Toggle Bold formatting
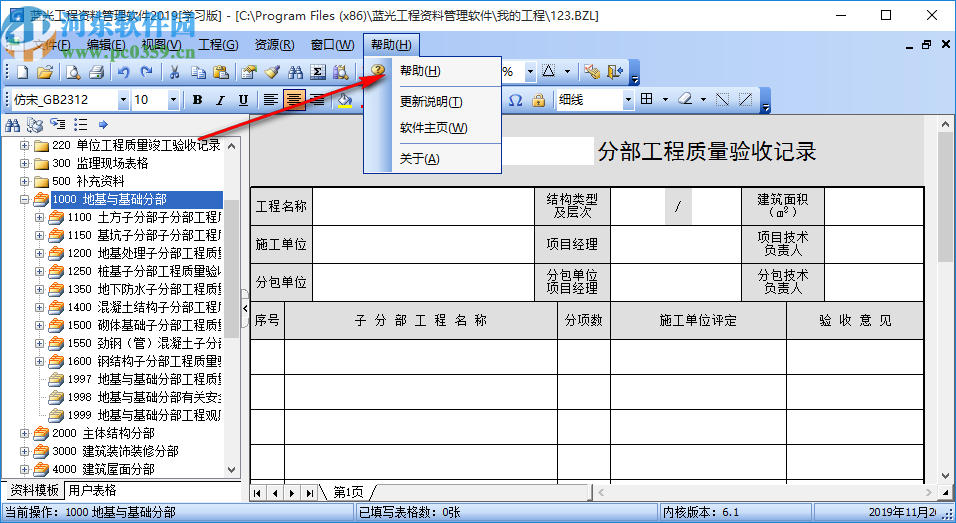 [198, 100]
